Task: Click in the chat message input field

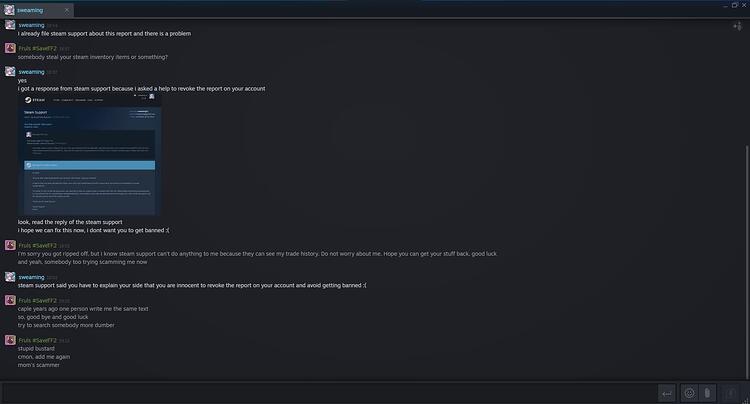Action: tap(328, 393)
